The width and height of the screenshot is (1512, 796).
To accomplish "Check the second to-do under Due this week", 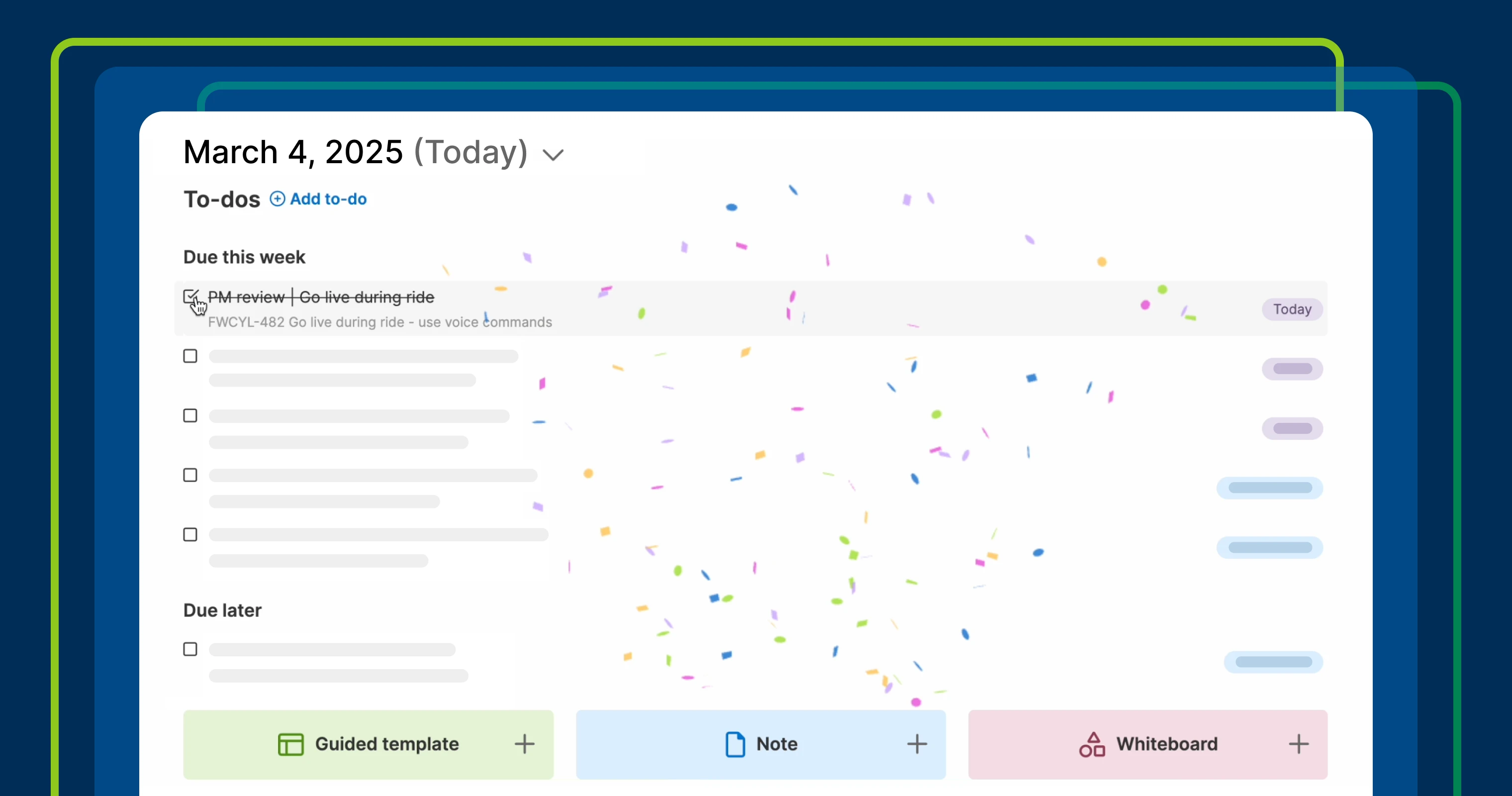I will (x=190, y=356).
